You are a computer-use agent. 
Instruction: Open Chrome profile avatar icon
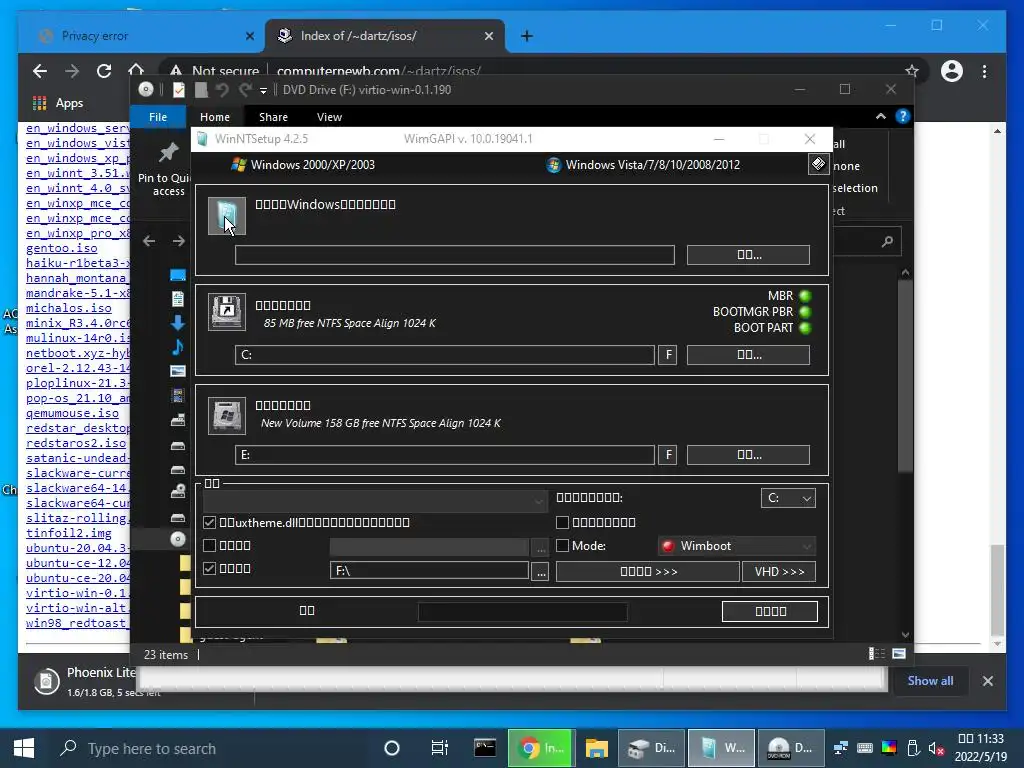click(x=952, y=71)
